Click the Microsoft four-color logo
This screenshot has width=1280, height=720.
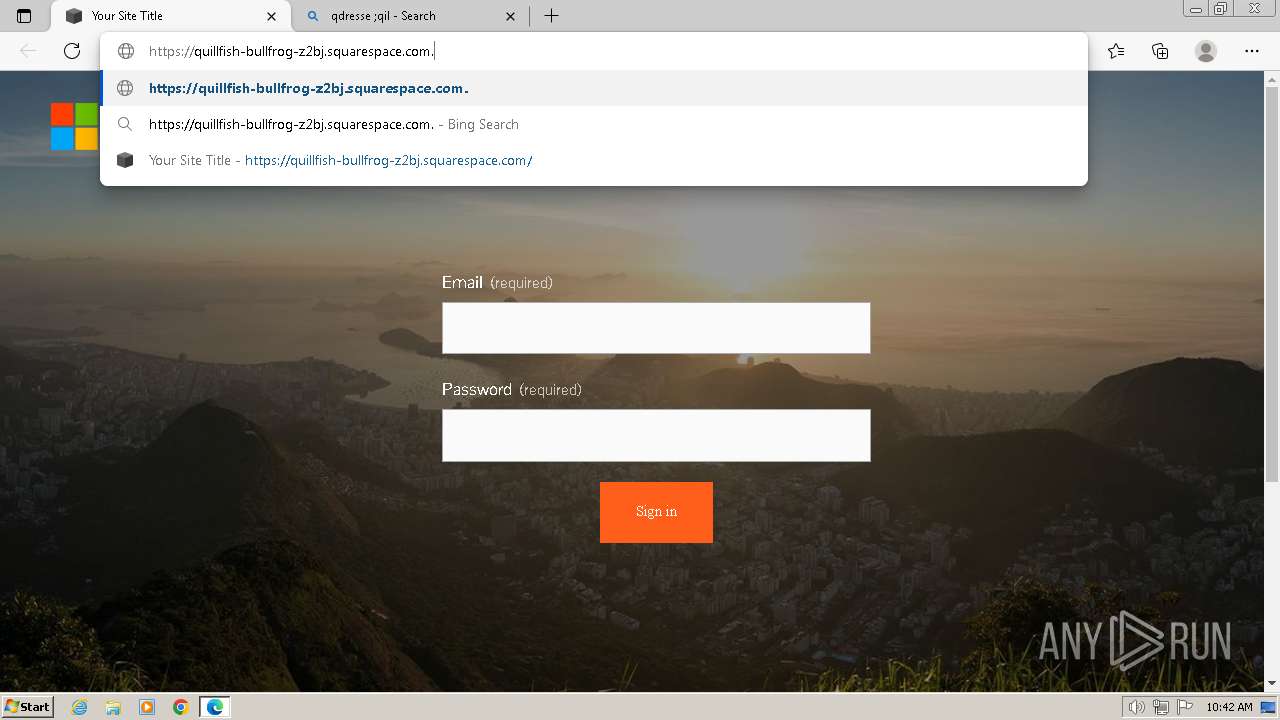(74, 126)
